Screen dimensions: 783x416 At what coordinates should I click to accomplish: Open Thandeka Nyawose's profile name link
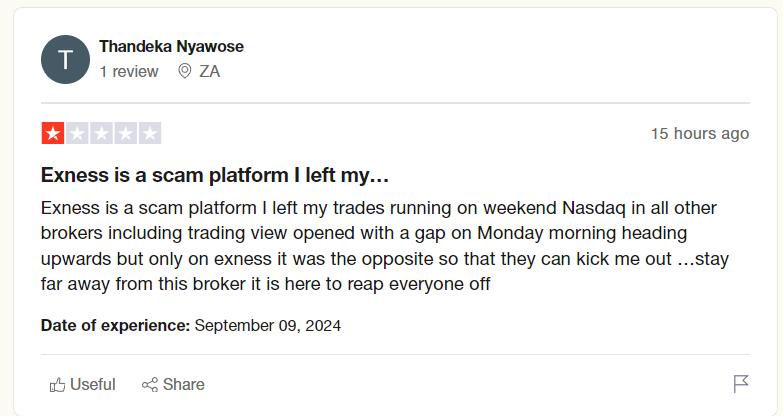tap(171, 46)
